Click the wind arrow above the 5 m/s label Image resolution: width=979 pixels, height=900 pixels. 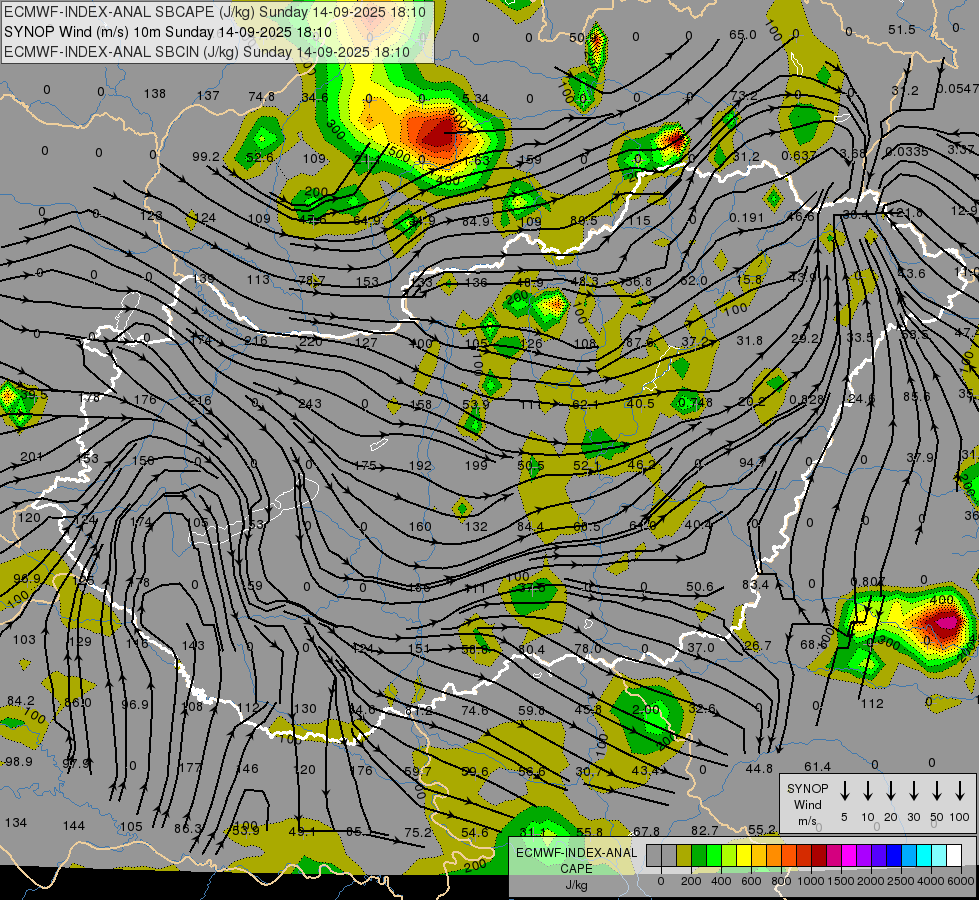tap(844, 791)
